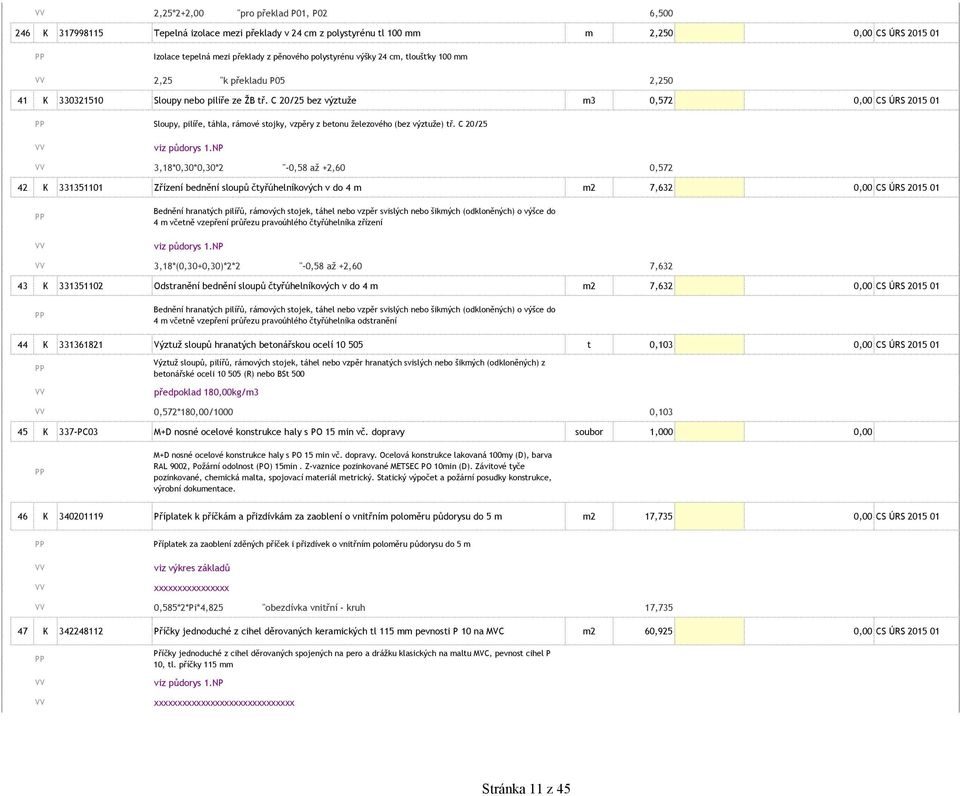
Task: Click total 0,00 in the 337-PC03 row
Action: tap(863, 432)
